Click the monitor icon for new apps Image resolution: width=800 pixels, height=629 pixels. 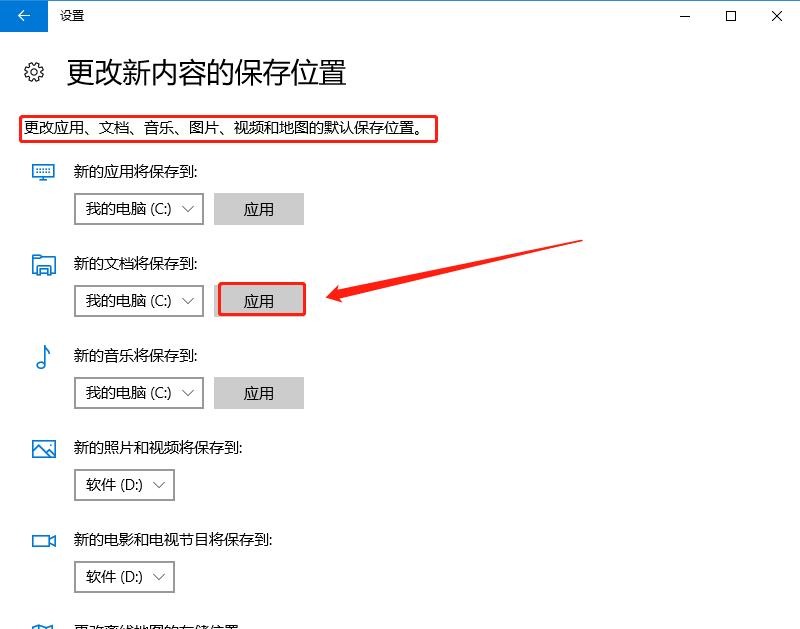point(43,172)
